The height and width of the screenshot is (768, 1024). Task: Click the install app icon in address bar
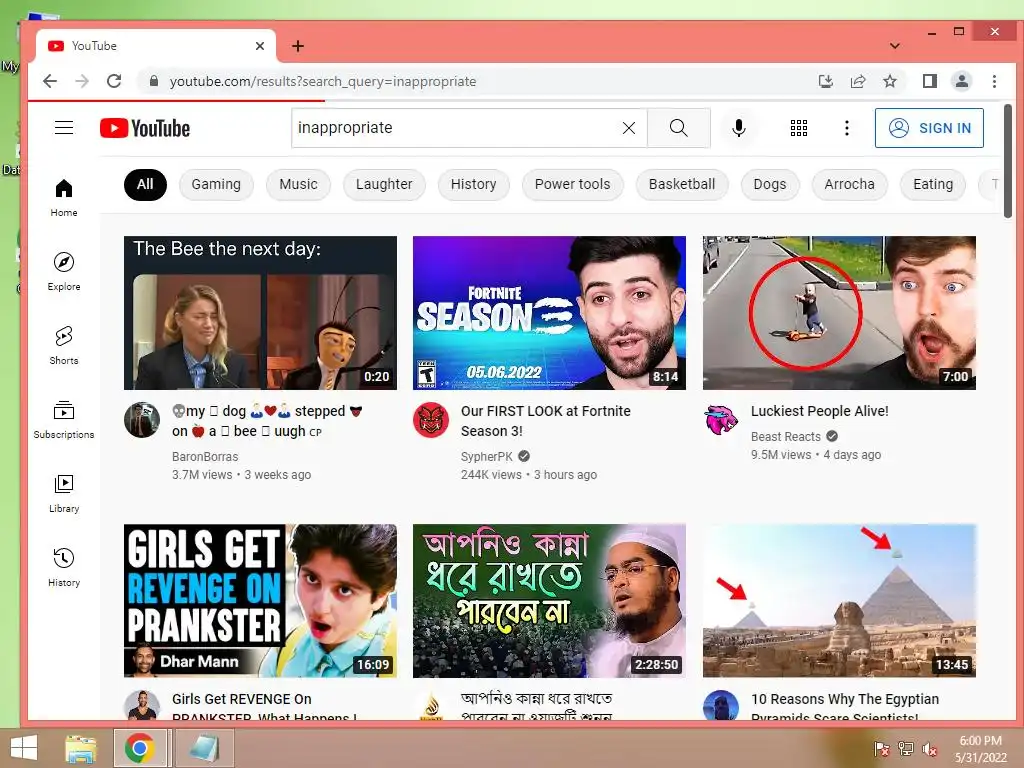(825, 81)
